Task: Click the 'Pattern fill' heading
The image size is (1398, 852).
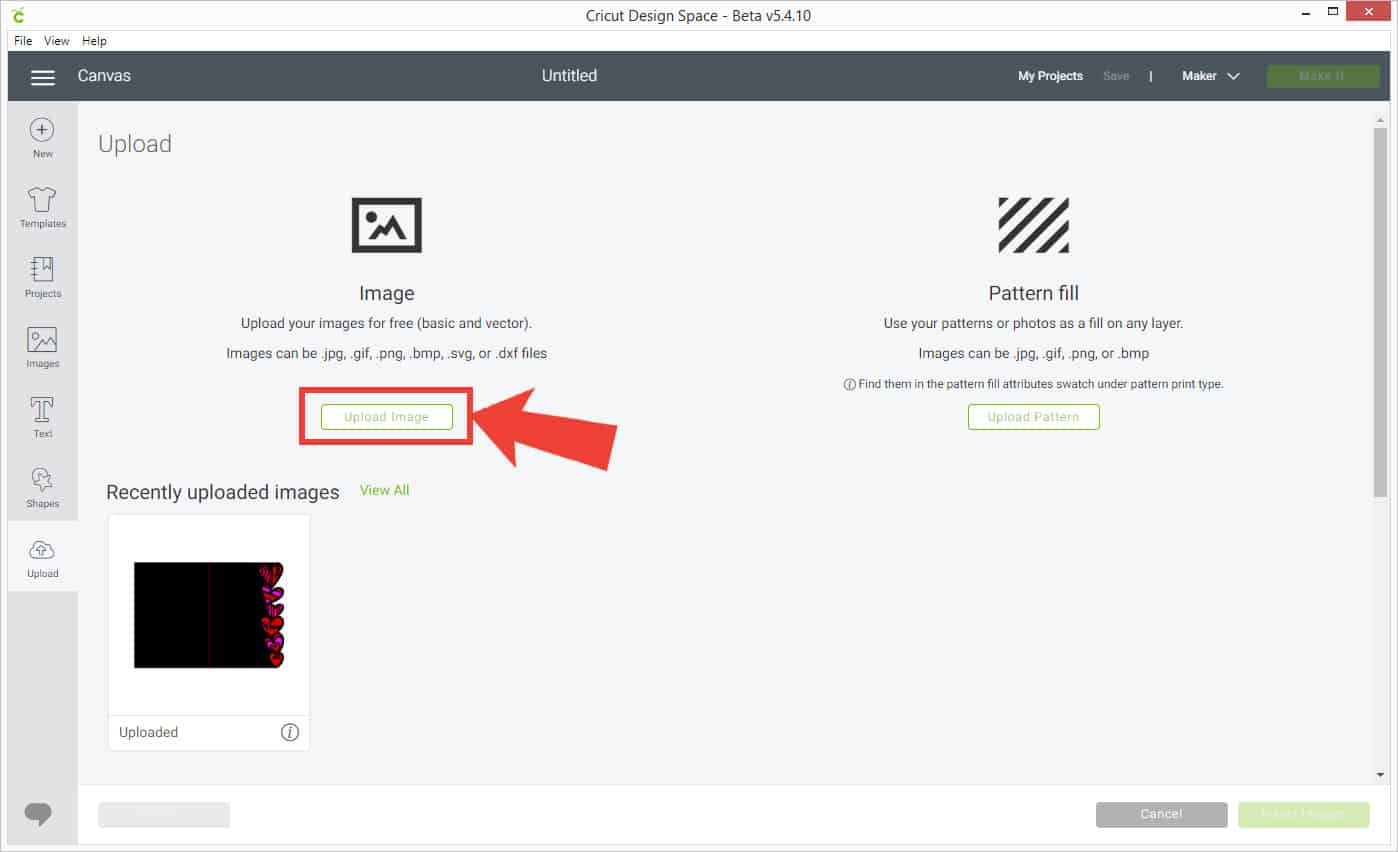Action: pyautogui.click(x=1033, y=293)
